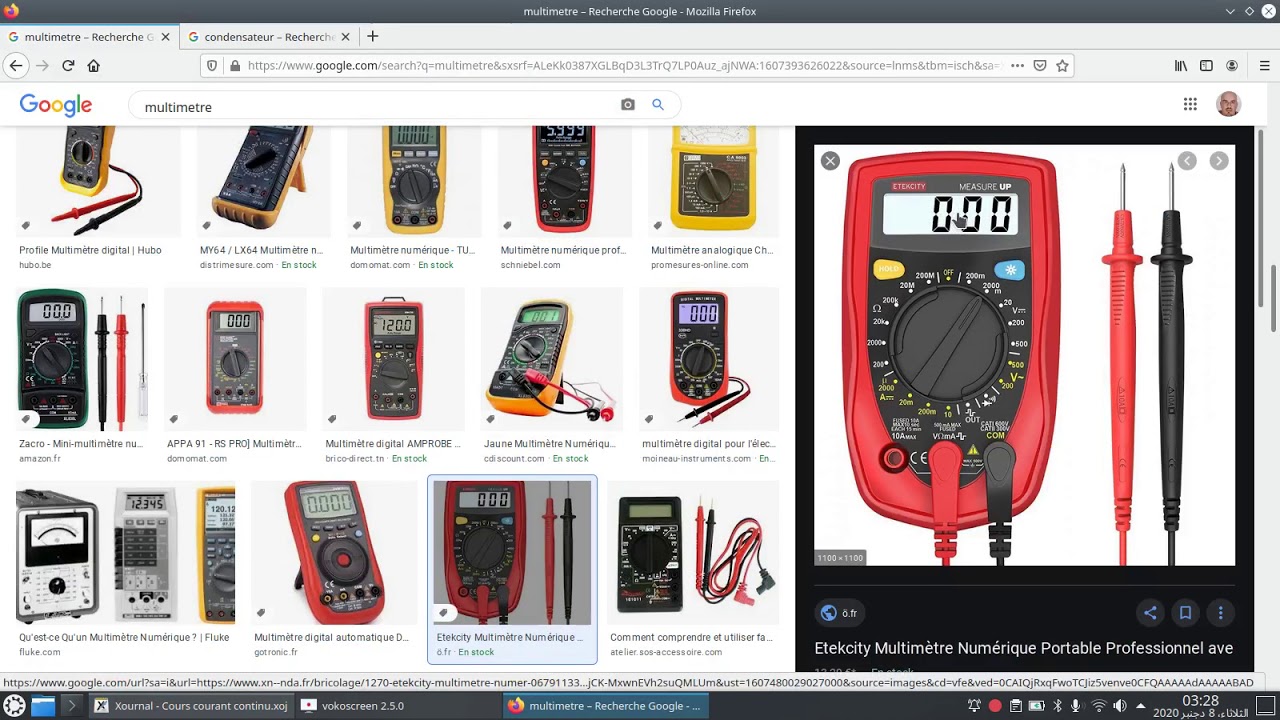The width and height of the screenshot is (1280, 720).
Task: Open the Google apps grid
Action: pos(1190,104)
